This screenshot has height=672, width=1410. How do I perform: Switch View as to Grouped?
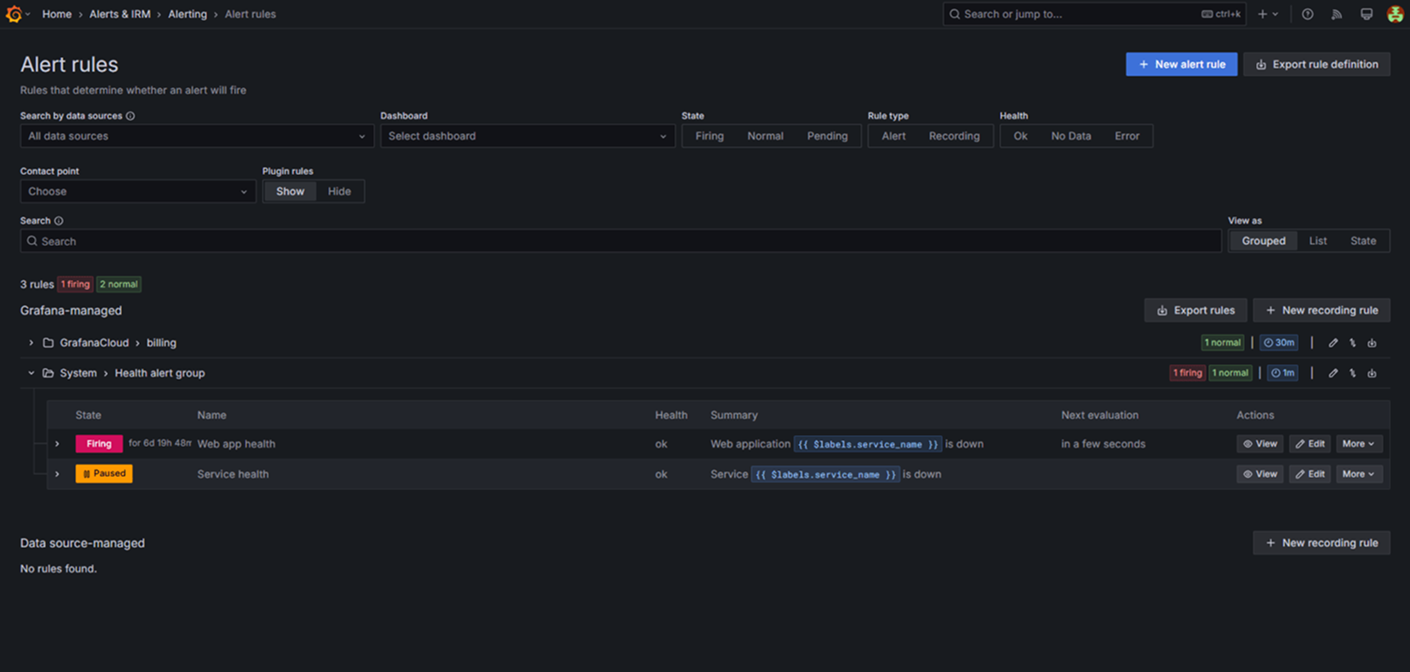click(x=1264, y=241)
